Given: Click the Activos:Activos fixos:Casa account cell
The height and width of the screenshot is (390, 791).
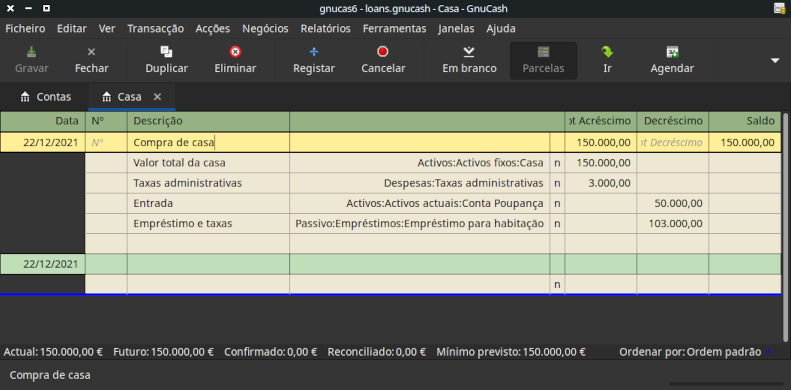Looking at the screenshot, I should (x=420, y=163).
